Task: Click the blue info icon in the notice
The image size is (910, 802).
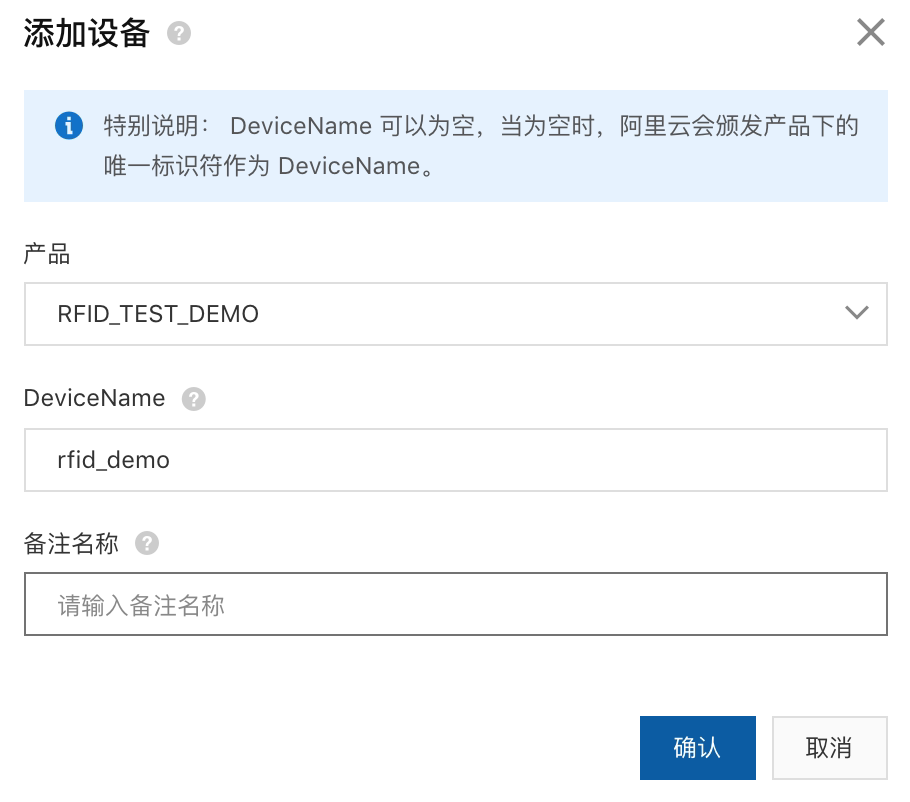Action: (x=69, y=126)
